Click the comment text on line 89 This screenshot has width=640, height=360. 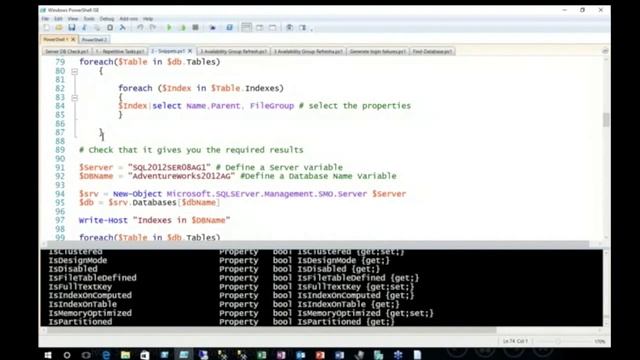point(191,150)
